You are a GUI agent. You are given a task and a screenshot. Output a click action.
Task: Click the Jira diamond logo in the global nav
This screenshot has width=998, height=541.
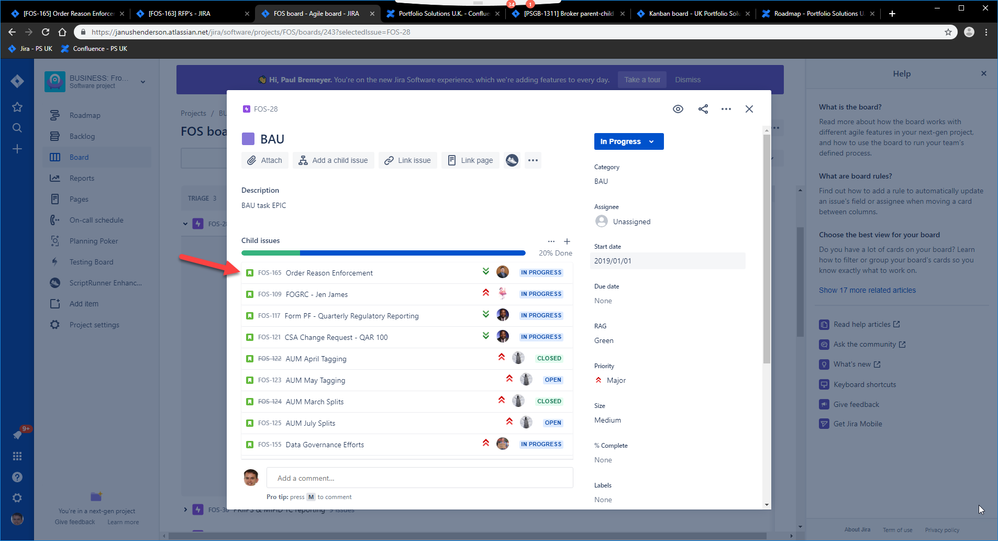[17, 81]
